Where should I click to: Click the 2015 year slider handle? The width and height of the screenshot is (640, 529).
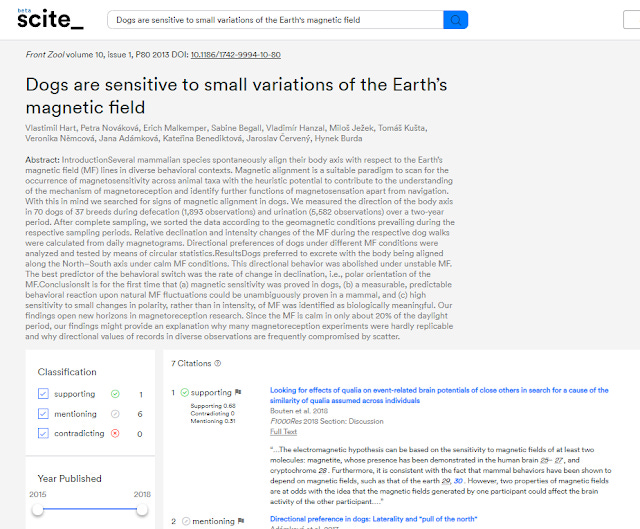[x=38, y=509]
